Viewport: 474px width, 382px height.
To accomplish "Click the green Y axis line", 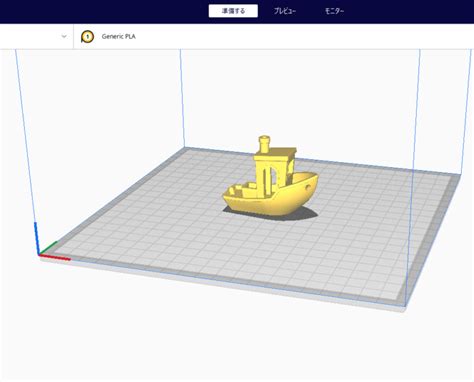I will click(49, 248).
